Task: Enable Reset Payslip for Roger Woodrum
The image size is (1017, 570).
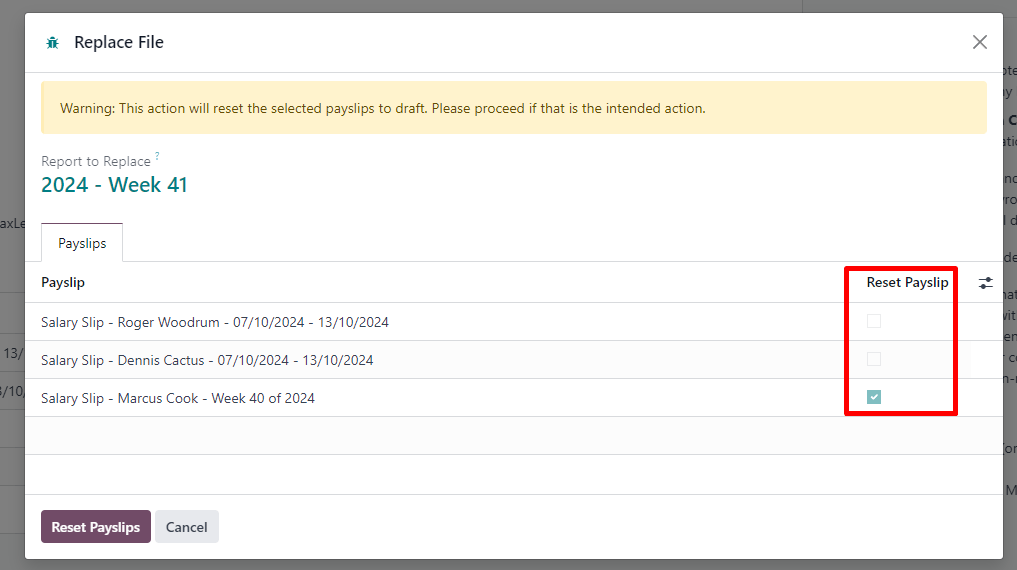Action: pos(874,322)
